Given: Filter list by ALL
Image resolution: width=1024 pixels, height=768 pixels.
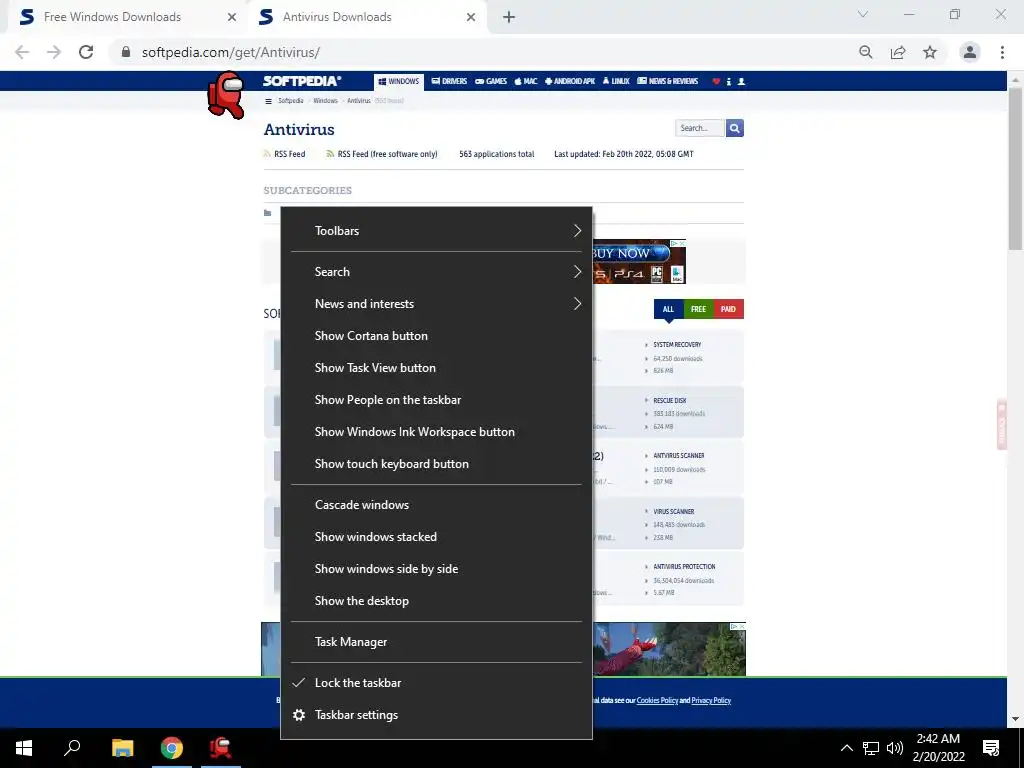Looking at the screenshot, I should point(668,309).
